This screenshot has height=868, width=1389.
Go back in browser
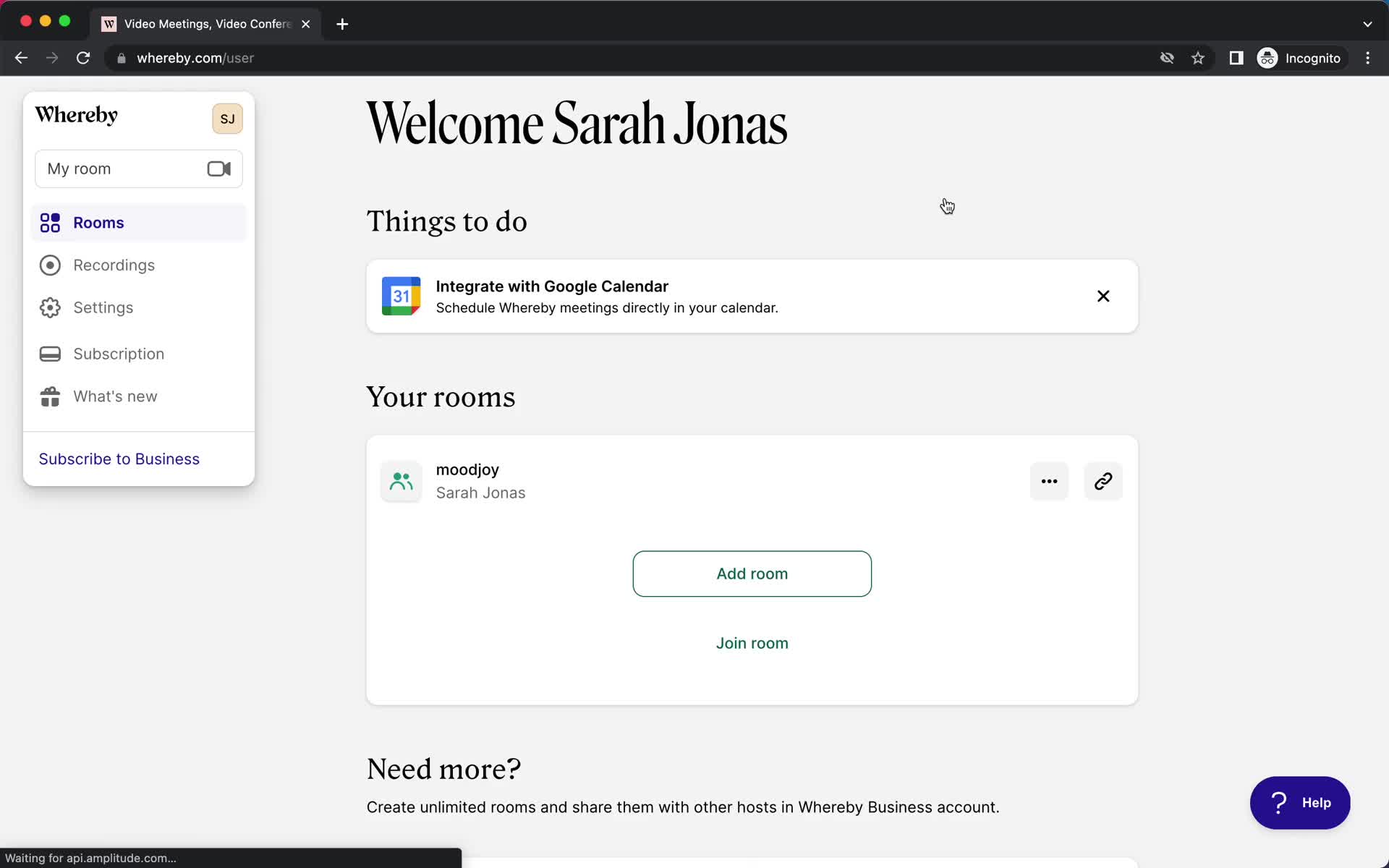pyautogui.click(x=21, y=58)
